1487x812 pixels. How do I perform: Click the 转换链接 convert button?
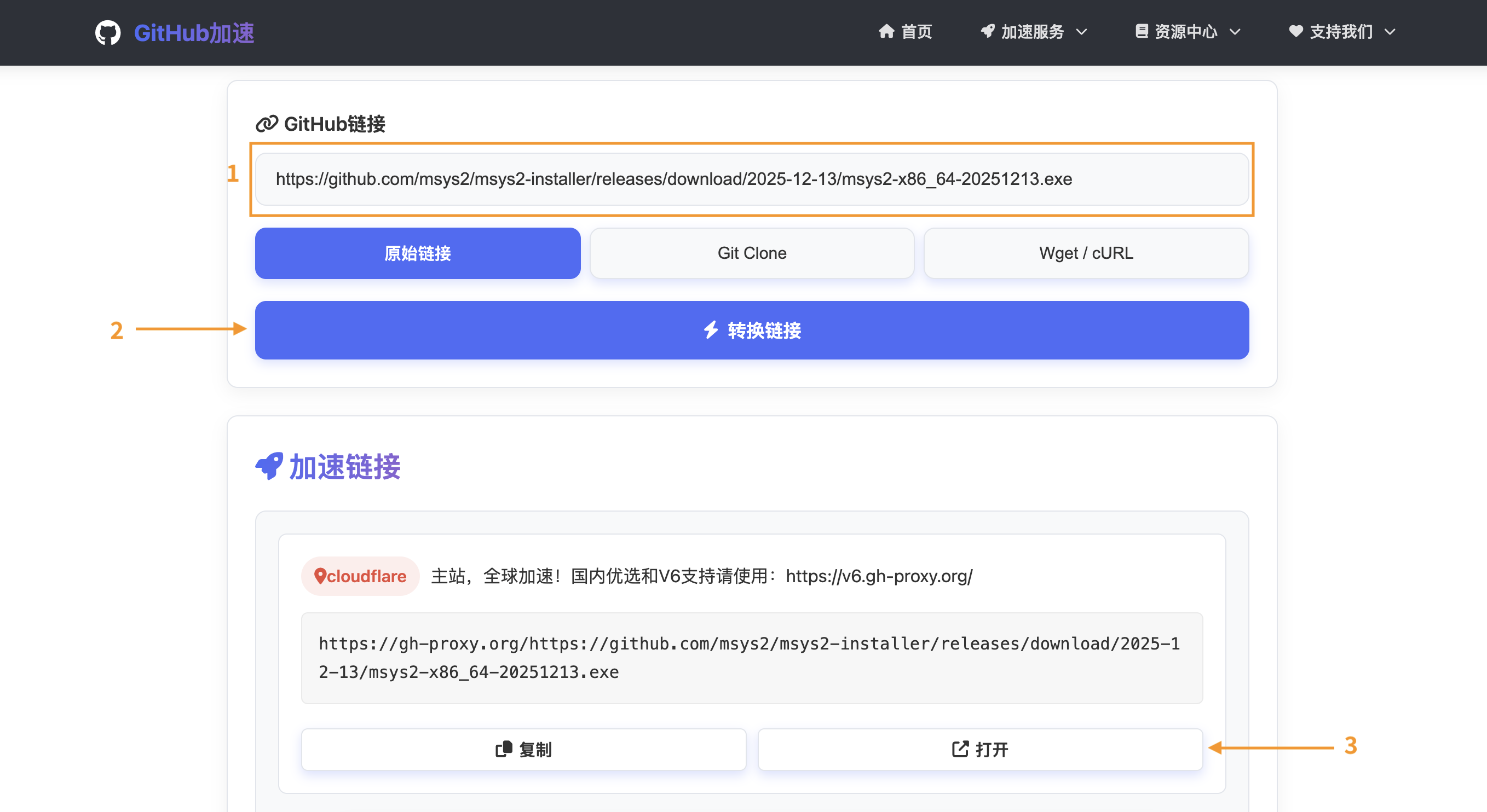[x=752, y=330]
